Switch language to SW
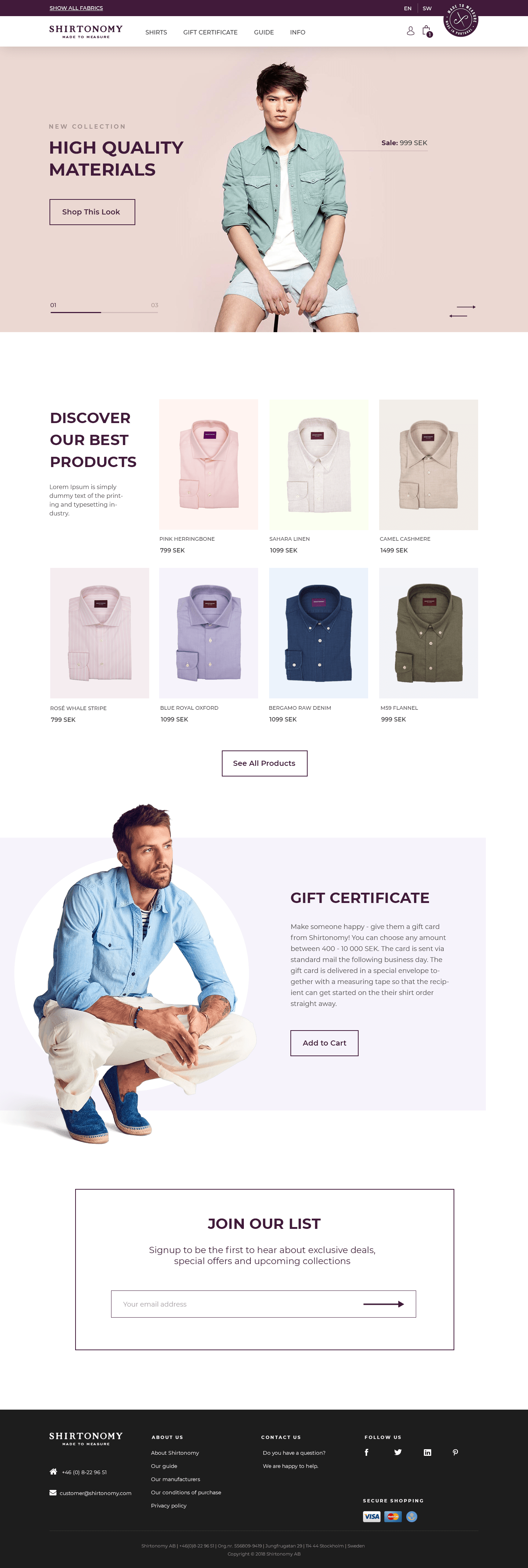The image size is (528, 1568). click(427, 8)
